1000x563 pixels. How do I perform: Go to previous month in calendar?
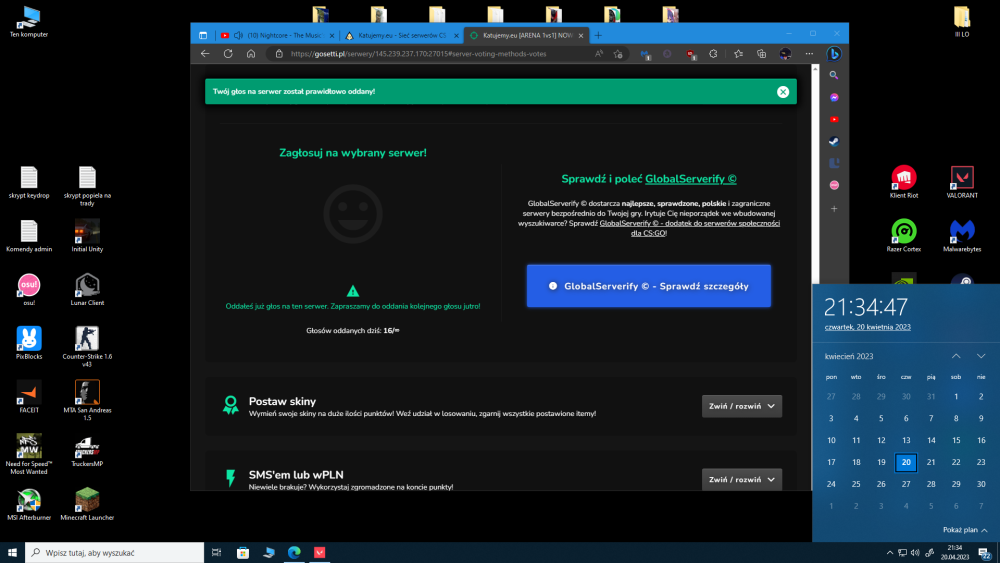956,356
